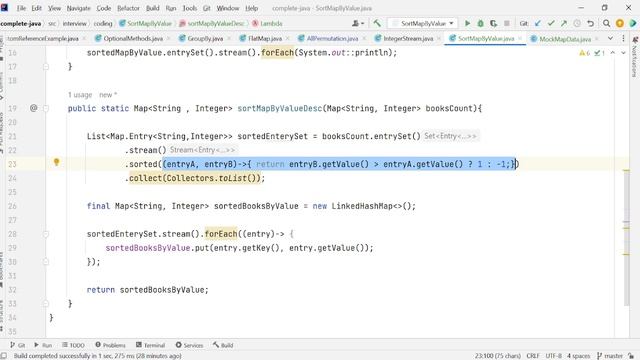The height and width of the screenshot is (360, 640).
Task: Click the yellow lightbulb intention icon
Action: (x=56, y=162)
